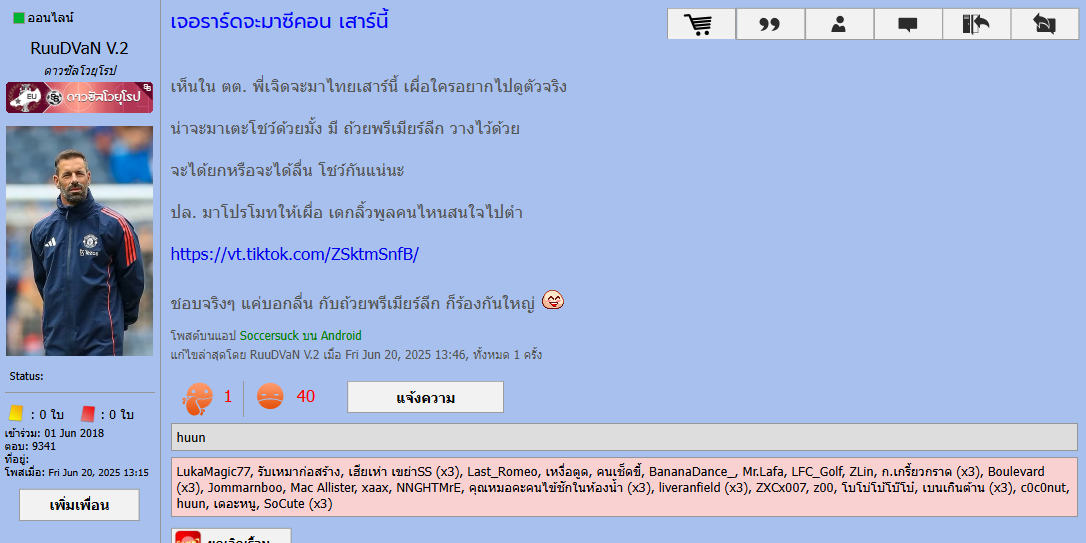The height and width of the screenshot is (543, 1086).
Task: Click the green Soccersuck บน Android text
Action: pos(300,336)
